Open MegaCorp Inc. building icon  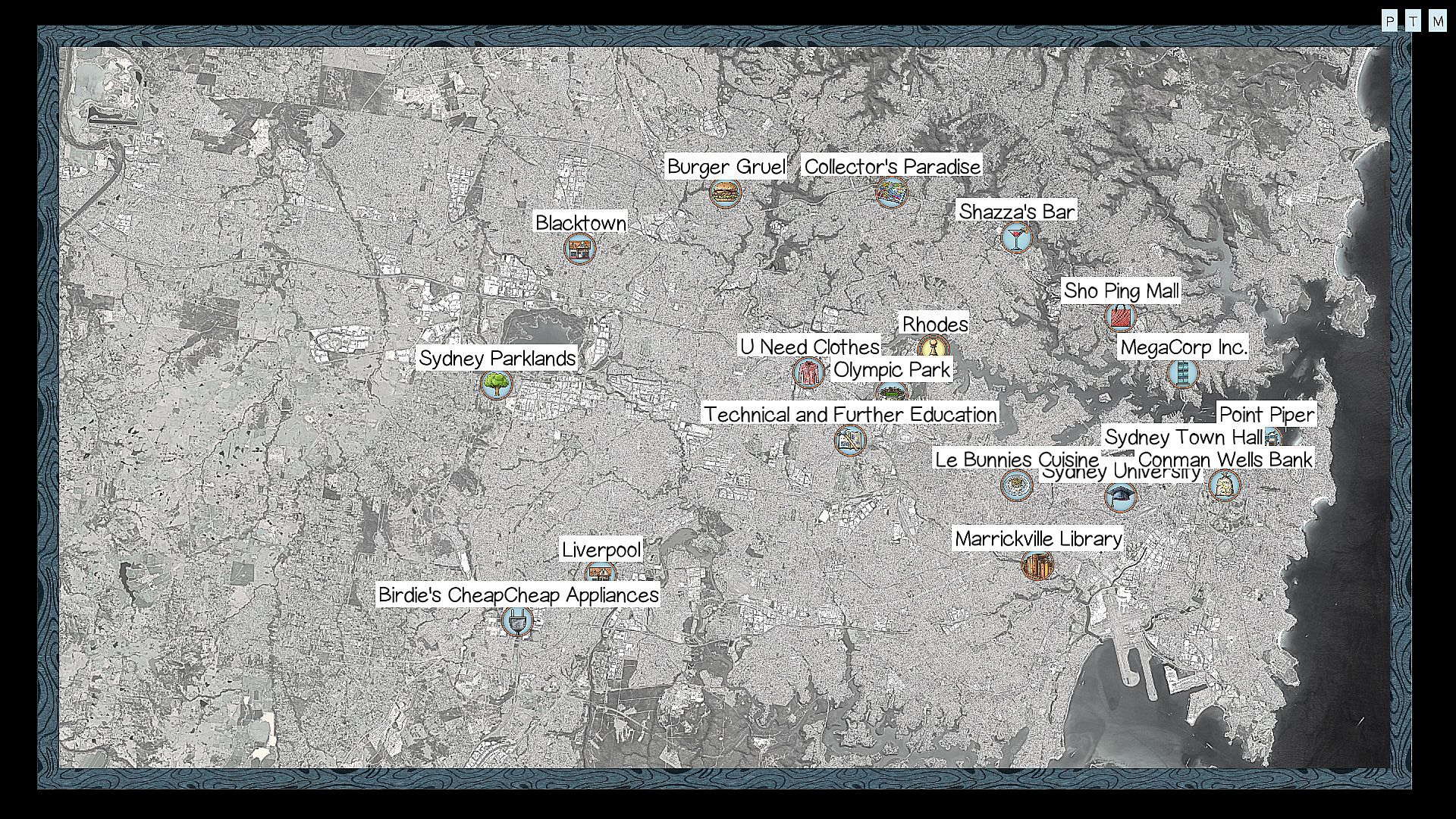(1182, 373)
